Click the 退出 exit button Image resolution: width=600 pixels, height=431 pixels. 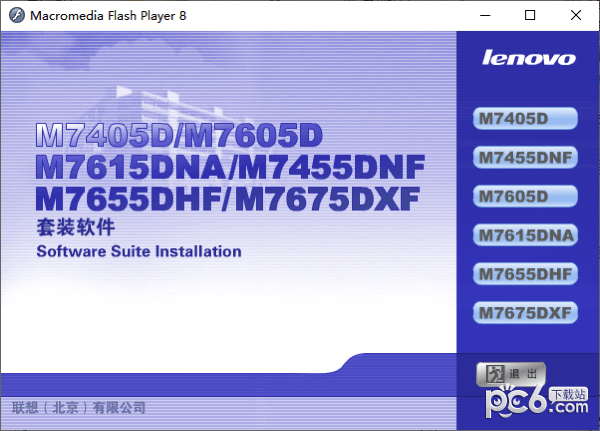coord(511,374)
